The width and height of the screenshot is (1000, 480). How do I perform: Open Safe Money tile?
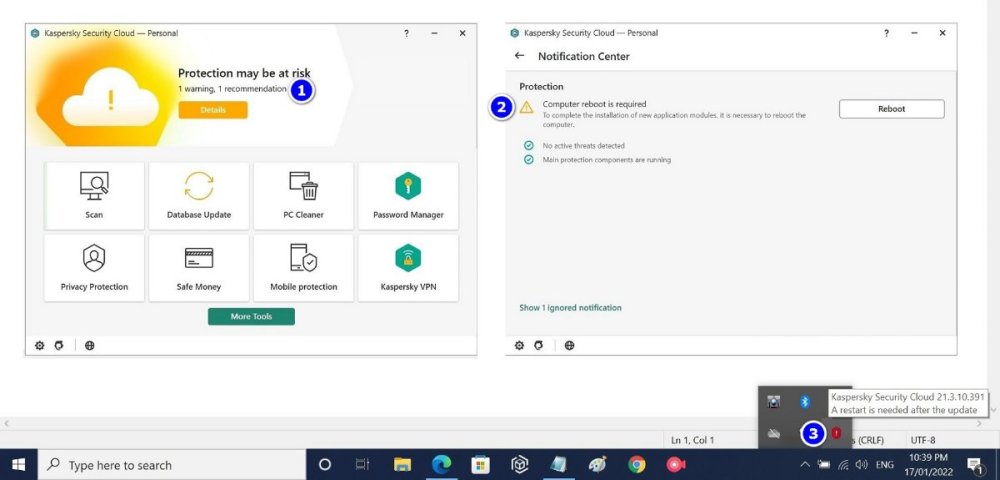coord(199,268)
